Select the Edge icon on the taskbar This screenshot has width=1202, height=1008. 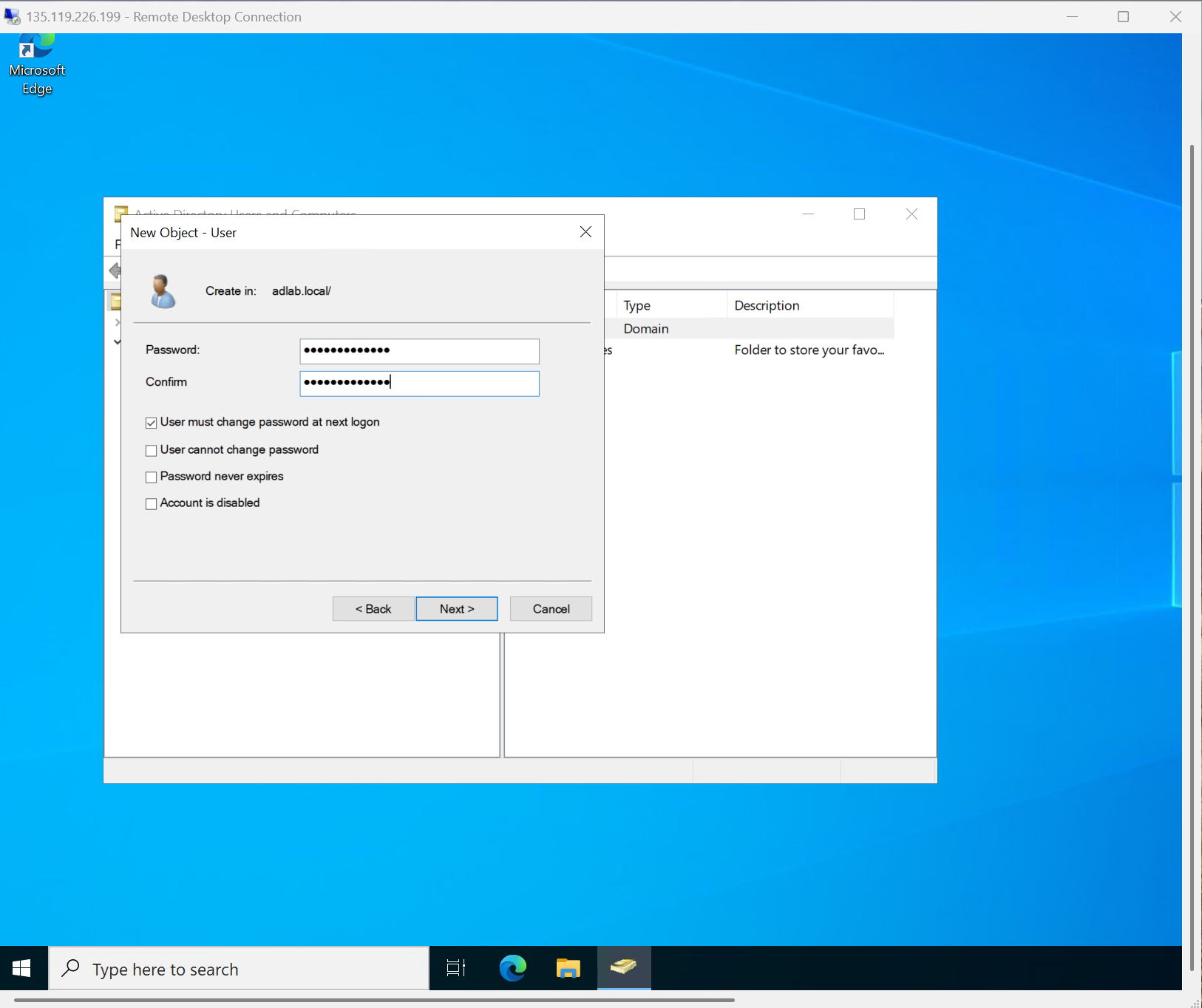pyautogui.click(x=512, y=968)
